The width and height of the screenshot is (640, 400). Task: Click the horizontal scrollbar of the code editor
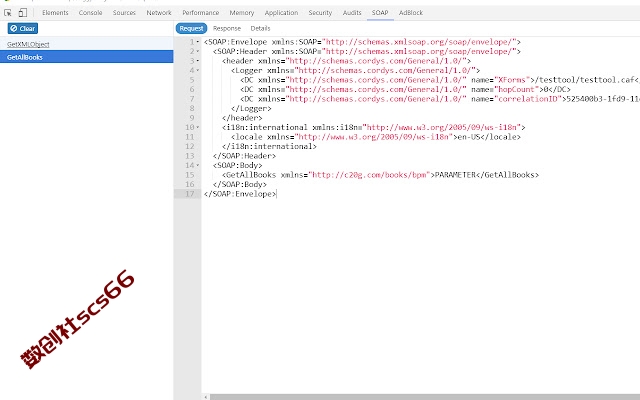(x=424, y=397)
